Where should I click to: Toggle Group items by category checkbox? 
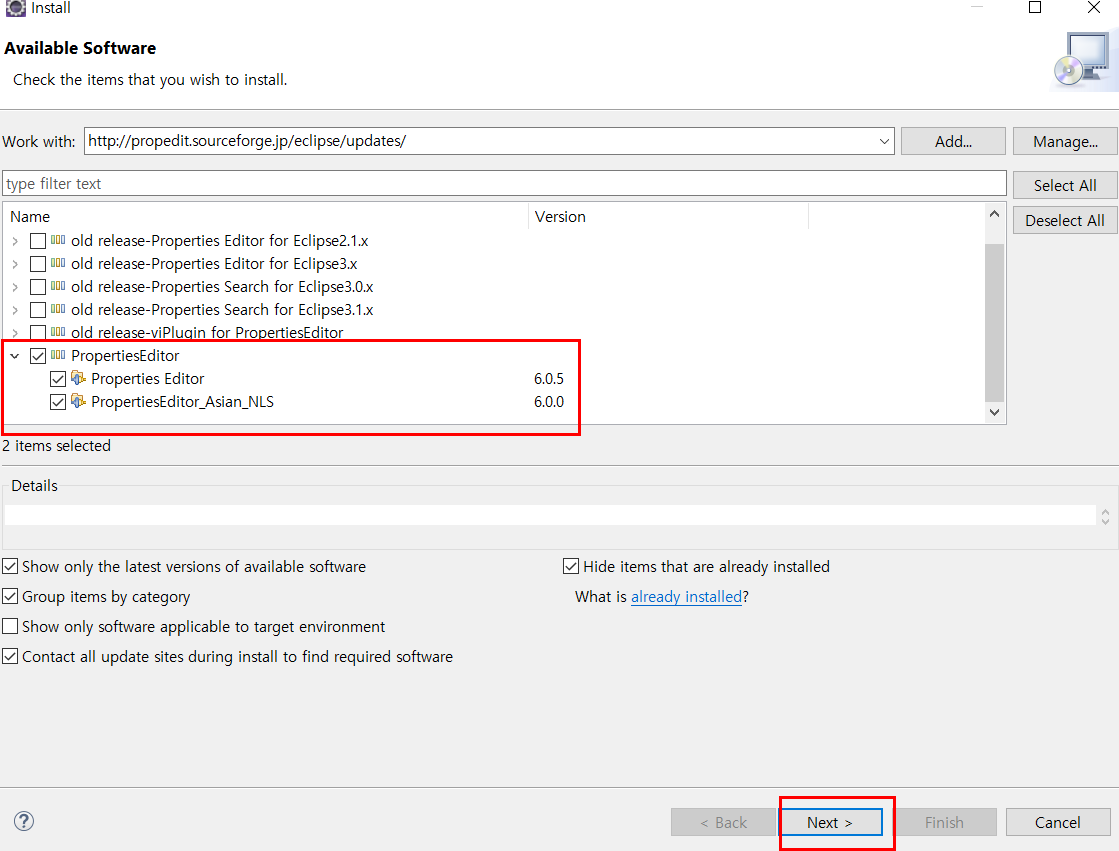point(10,597)
